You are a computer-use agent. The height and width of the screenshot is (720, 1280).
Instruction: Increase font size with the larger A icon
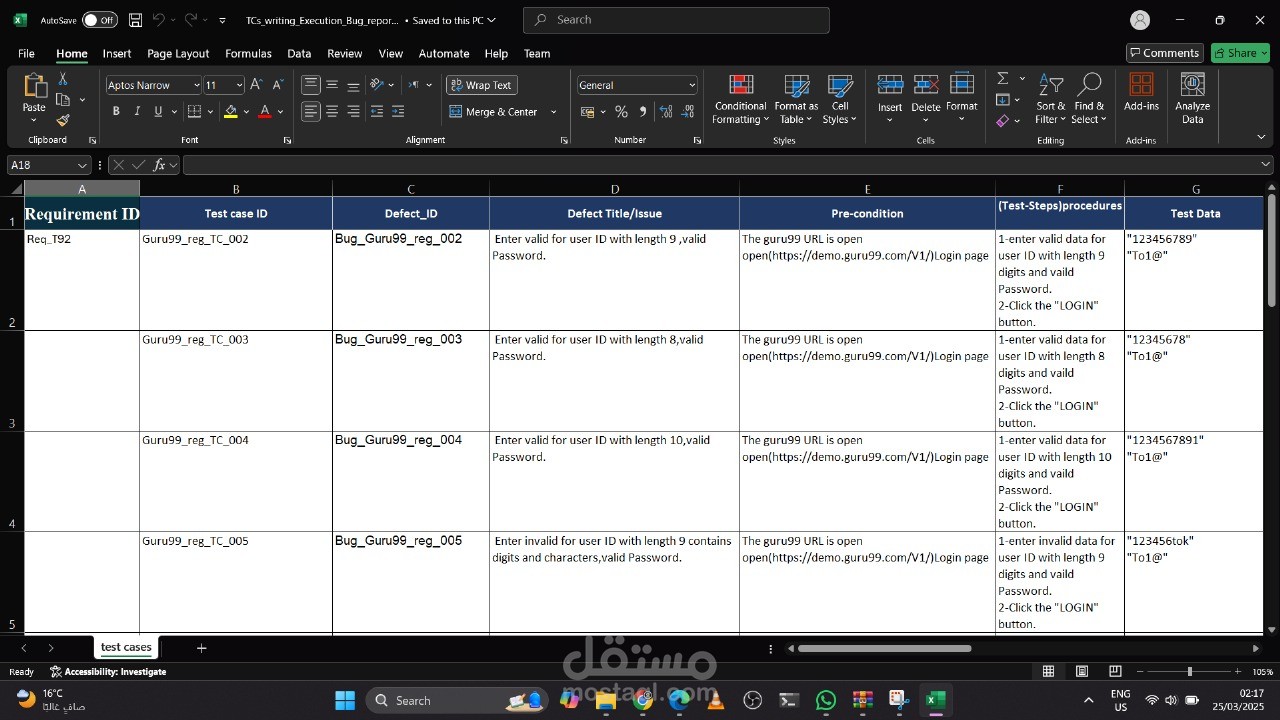pyautogui.click(x=257, y=85)
